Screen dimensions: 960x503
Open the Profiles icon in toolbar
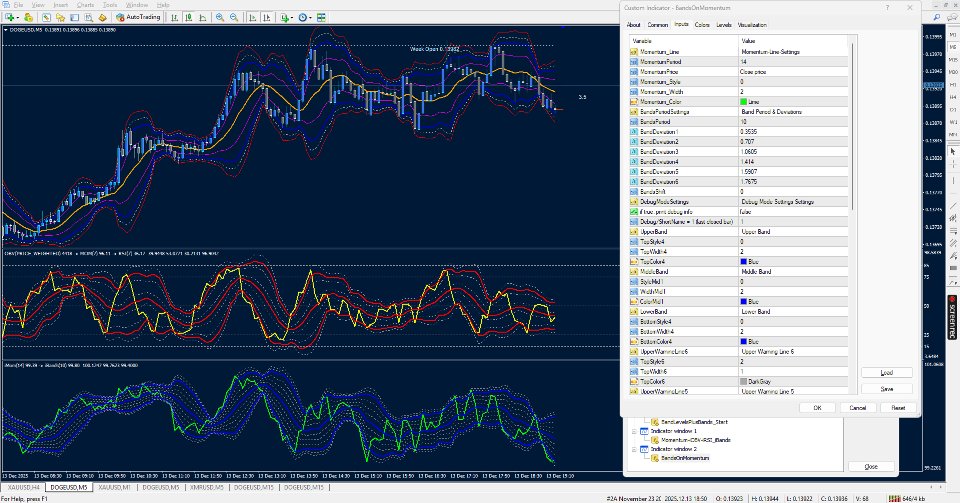pyautogui.click(x=28, y=17)
